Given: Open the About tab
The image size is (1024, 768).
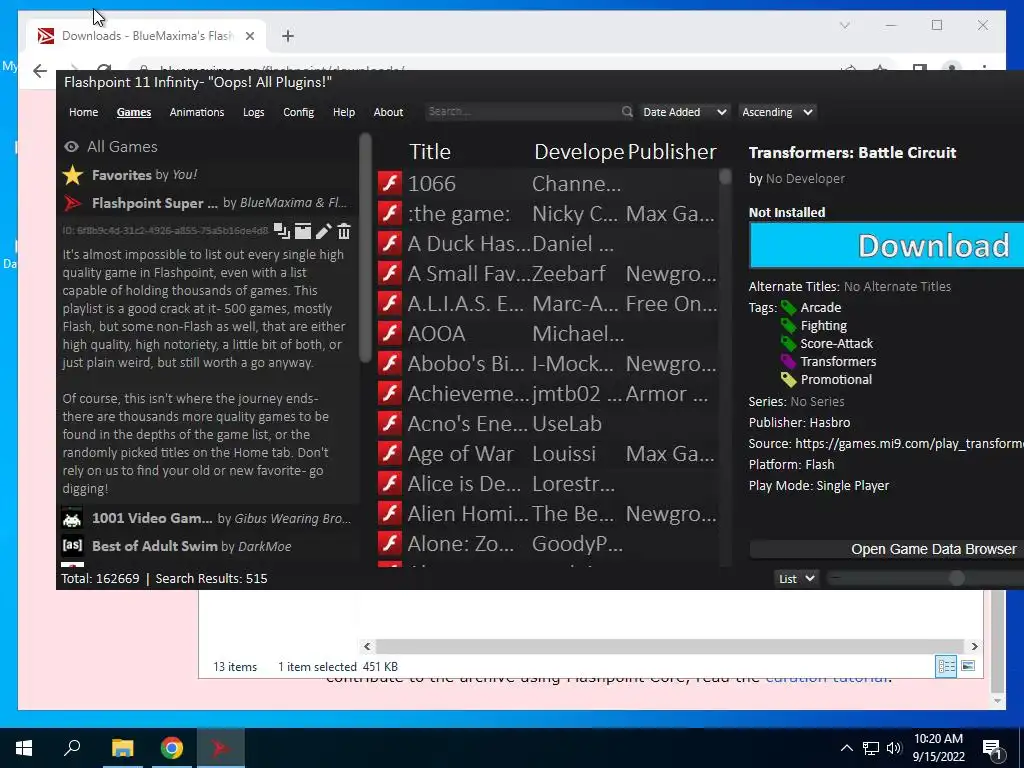Looking at the screenshot, I should tap(388, 112).
